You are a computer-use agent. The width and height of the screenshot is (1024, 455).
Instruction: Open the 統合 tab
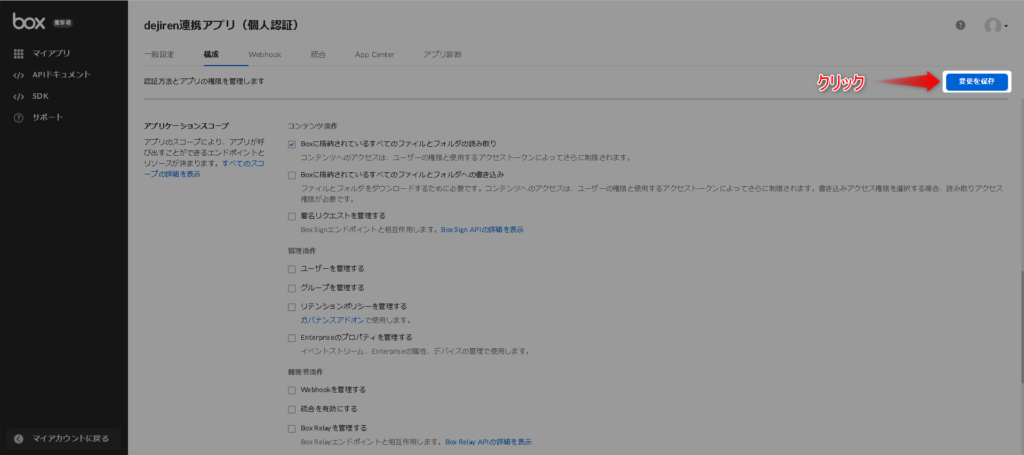coord(318,55)
